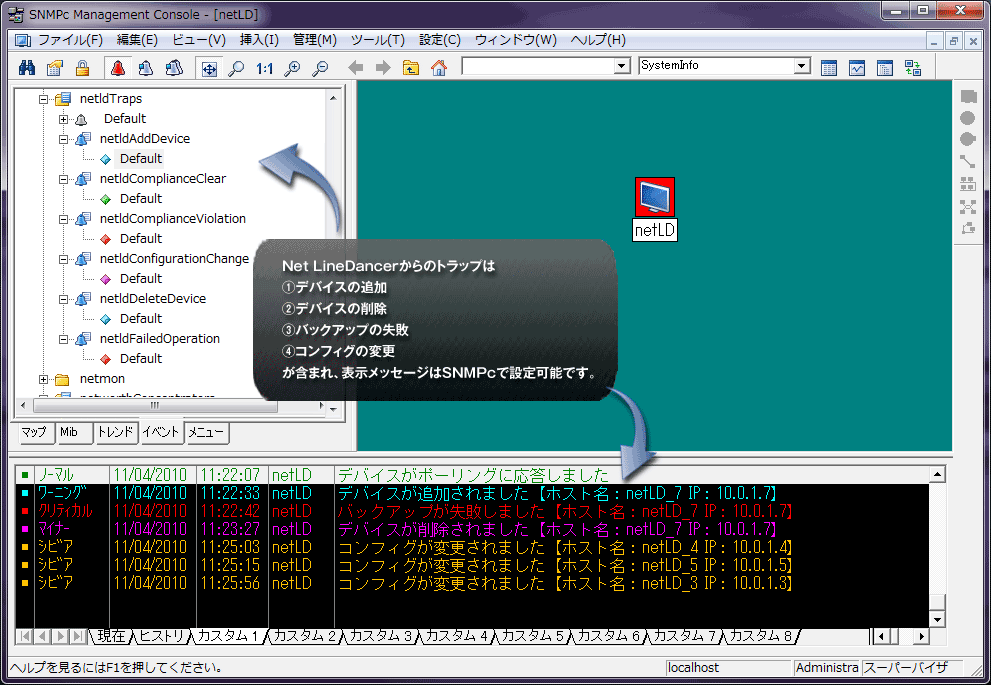The width and height of the screenshot is (991, 685).
Task: Select the デバイスが削除されました event row
Action: [472, 529]
